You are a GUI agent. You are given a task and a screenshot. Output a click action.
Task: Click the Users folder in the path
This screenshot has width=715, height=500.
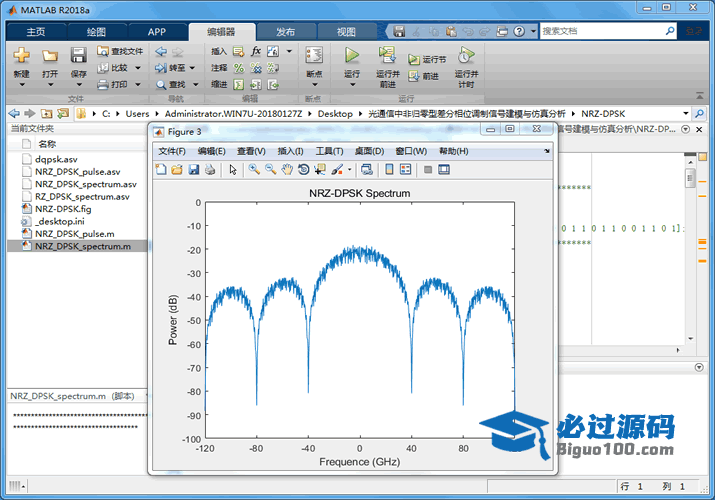(137, 113)
